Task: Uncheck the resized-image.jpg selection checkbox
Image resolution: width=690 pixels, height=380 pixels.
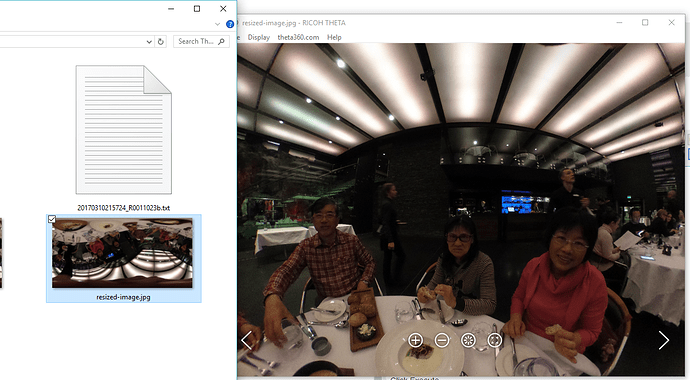Action: pyautogui.click(x=52, y=219)
